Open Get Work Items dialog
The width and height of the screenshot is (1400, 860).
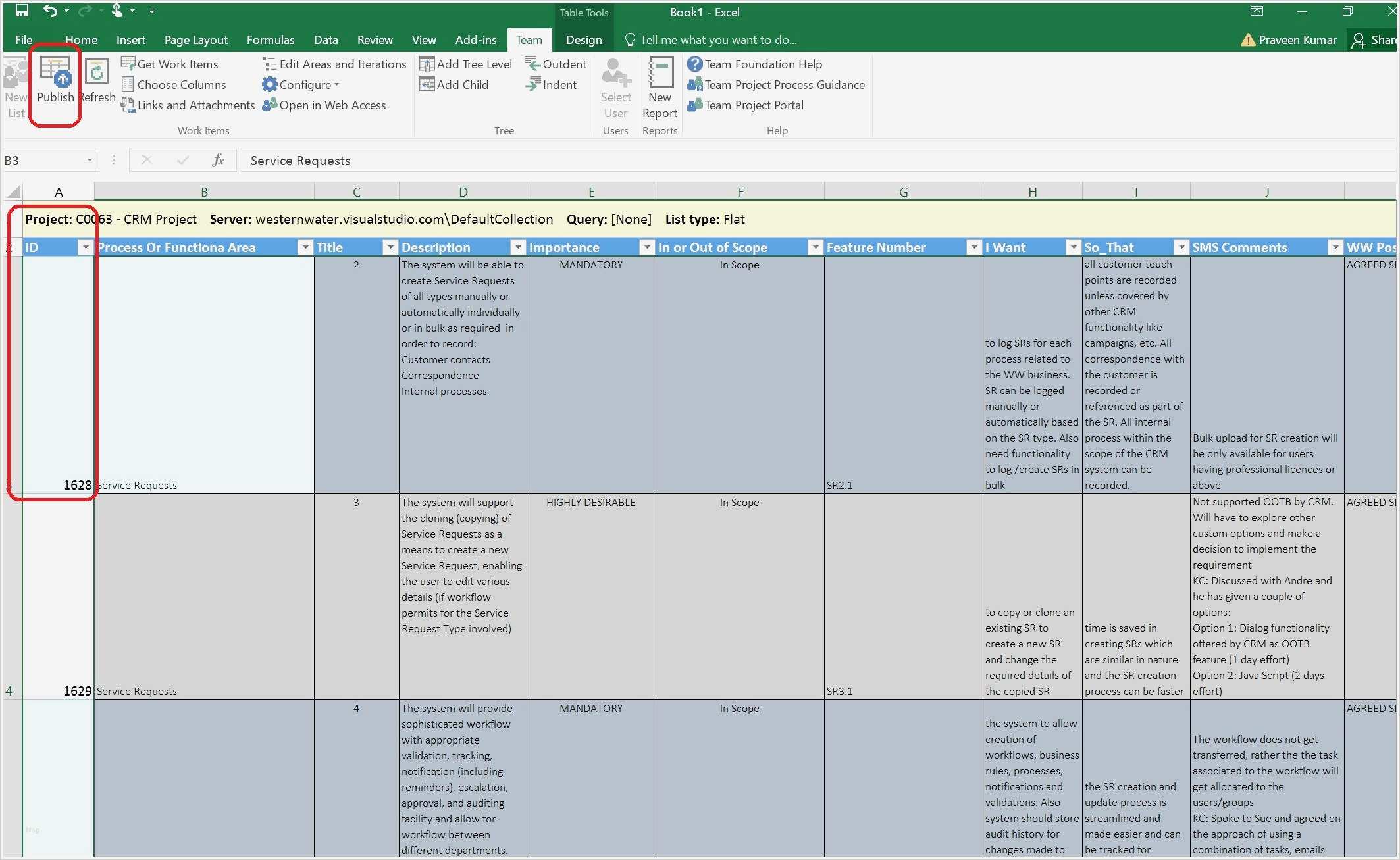177,64
